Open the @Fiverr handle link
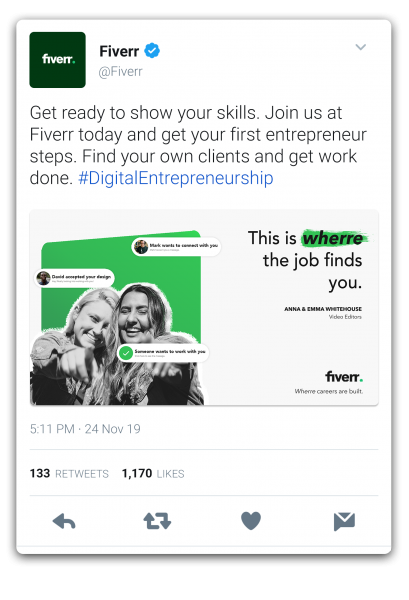The image size is (409, 600). pyautogui.click(x=121, y=72)
